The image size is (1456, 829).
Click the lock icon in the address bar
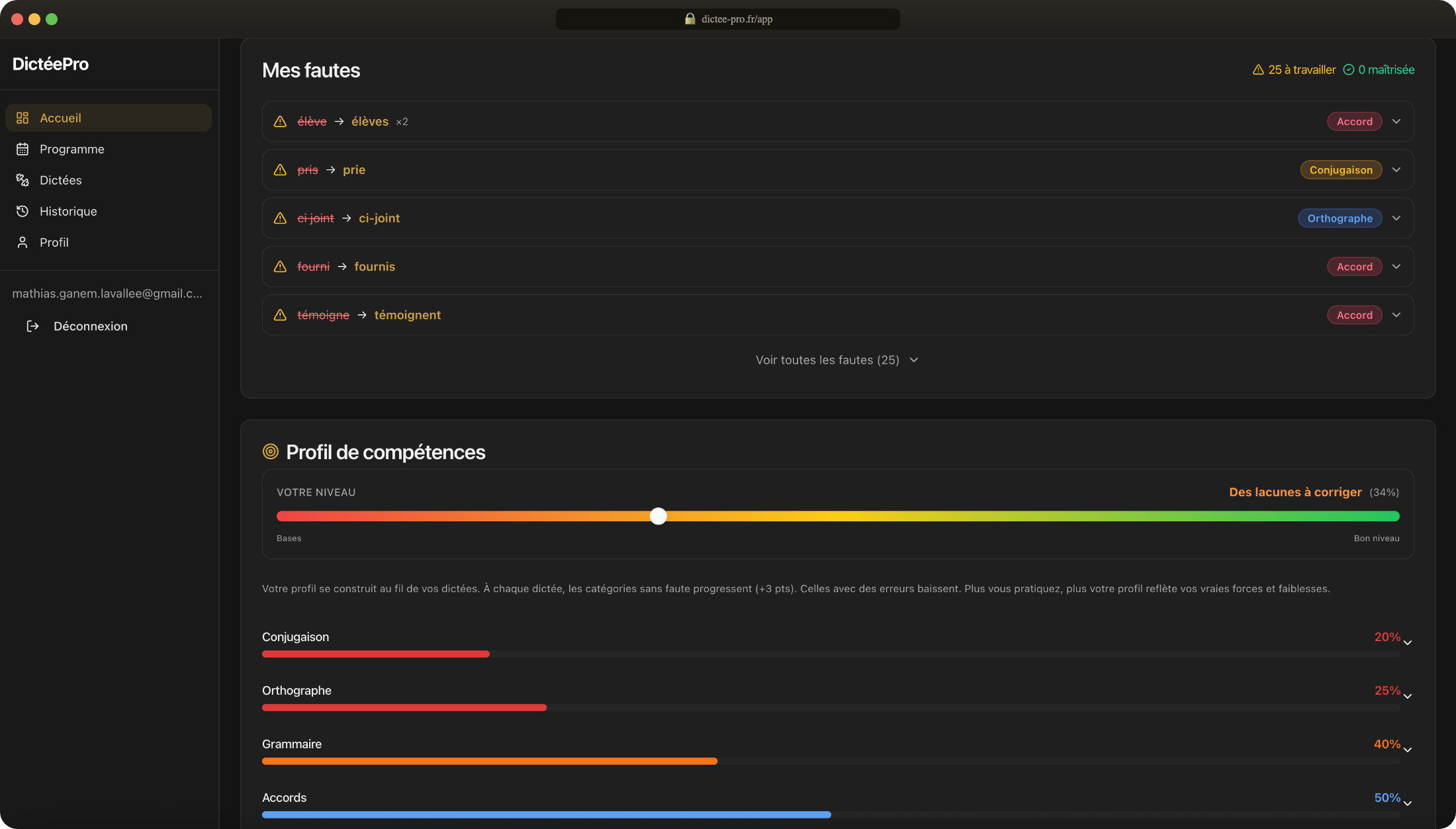tap(690, 19)
